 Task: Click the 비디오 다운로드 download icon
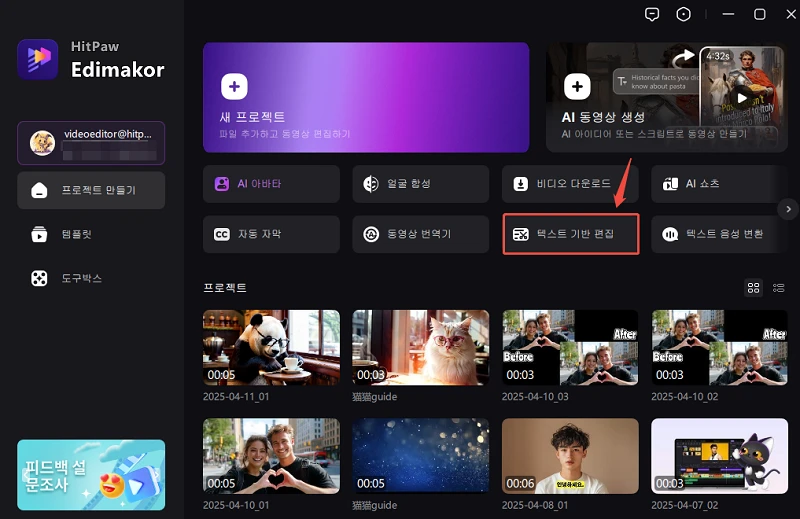point(520,184)
